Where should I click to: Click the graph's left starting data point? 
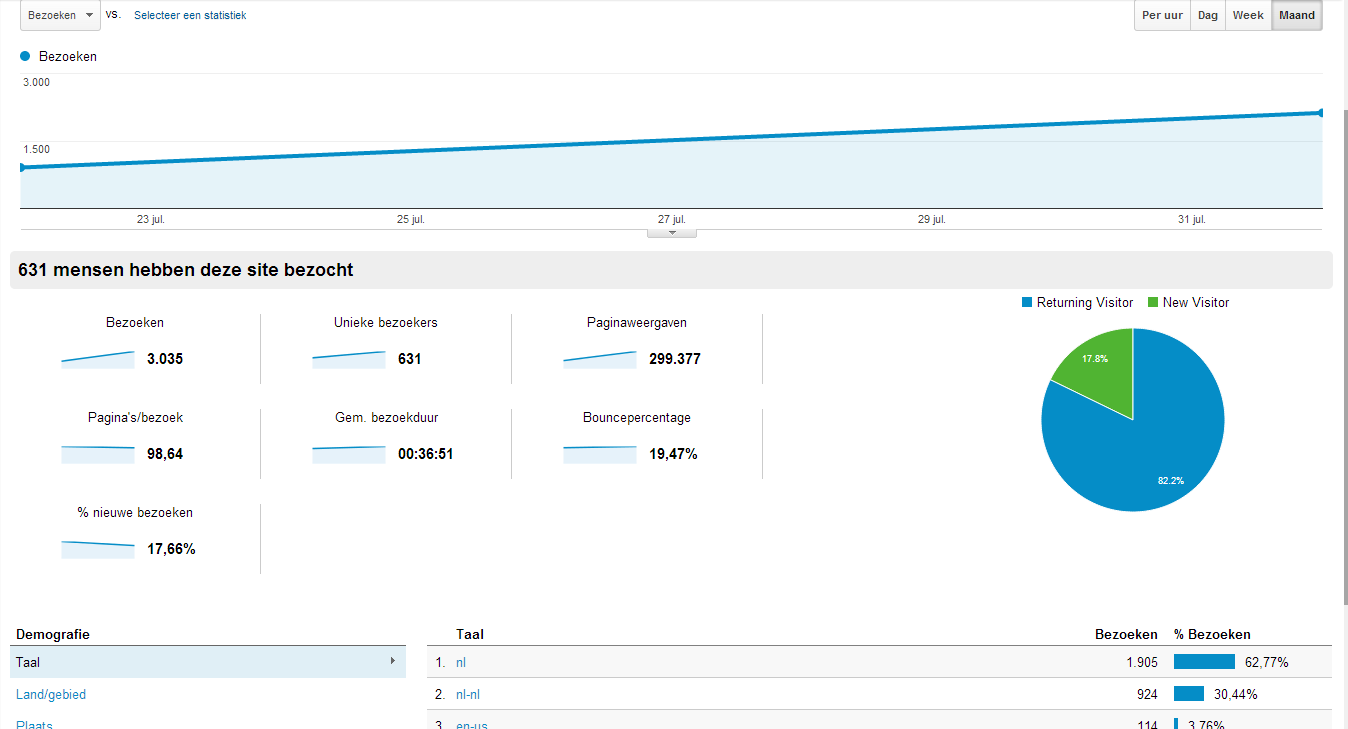[x=22, y=168]
